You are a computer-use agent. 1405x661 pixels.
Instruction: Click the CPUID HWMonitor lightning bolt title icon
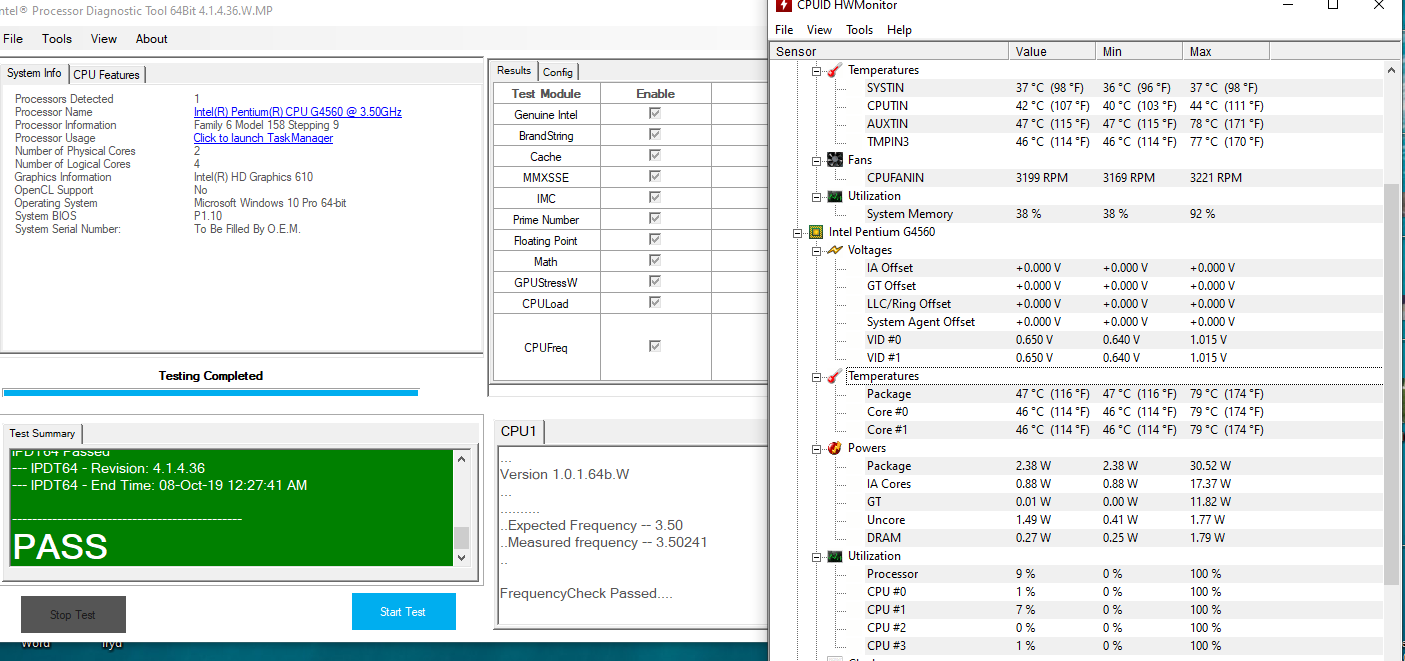[x=782, y=6]
